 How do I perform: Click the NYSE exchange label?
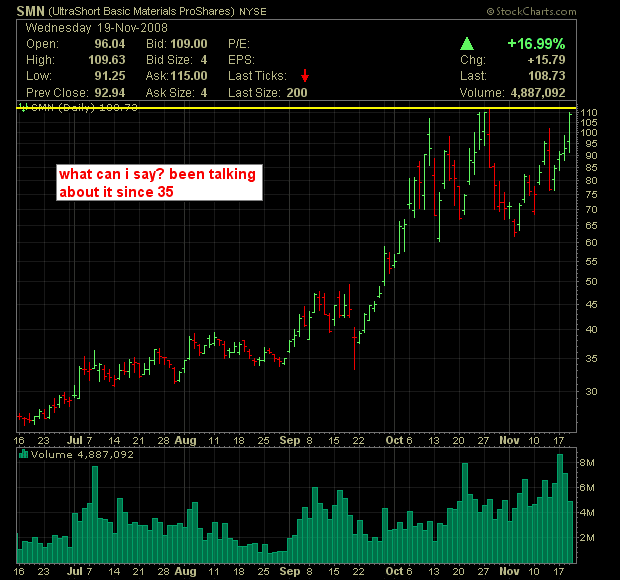tap(253, 11)
